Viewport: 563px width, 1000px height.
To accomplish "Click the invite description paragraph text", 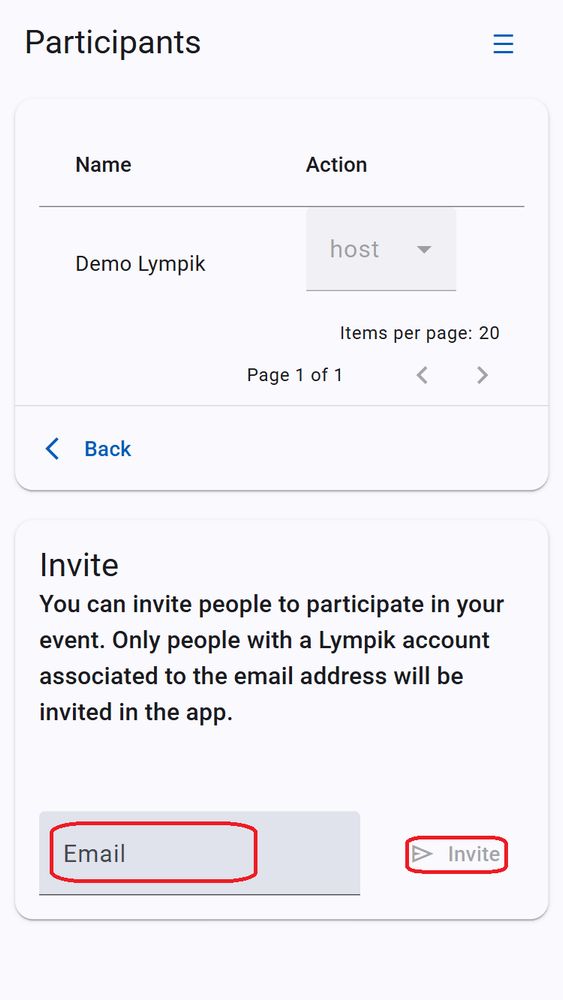I will (272, 658).
